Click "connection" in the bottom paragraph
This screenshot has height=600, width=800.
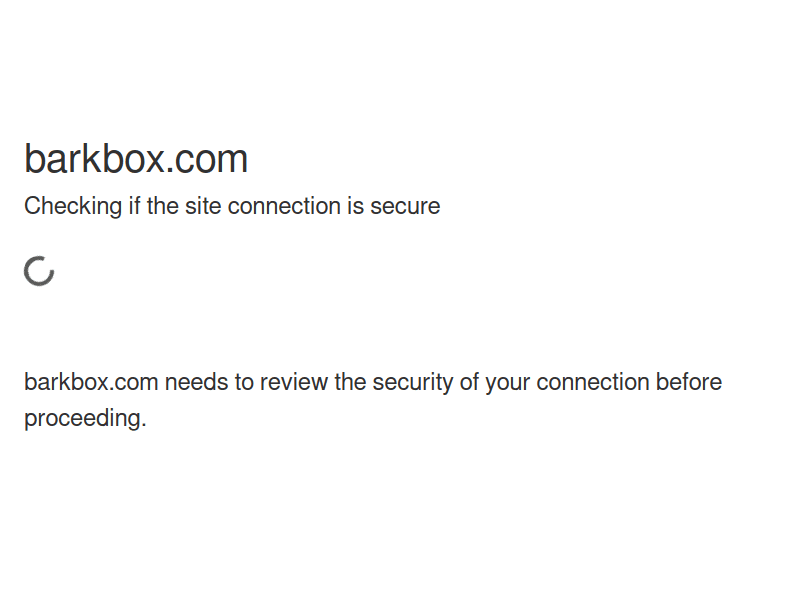click(593, 382)
